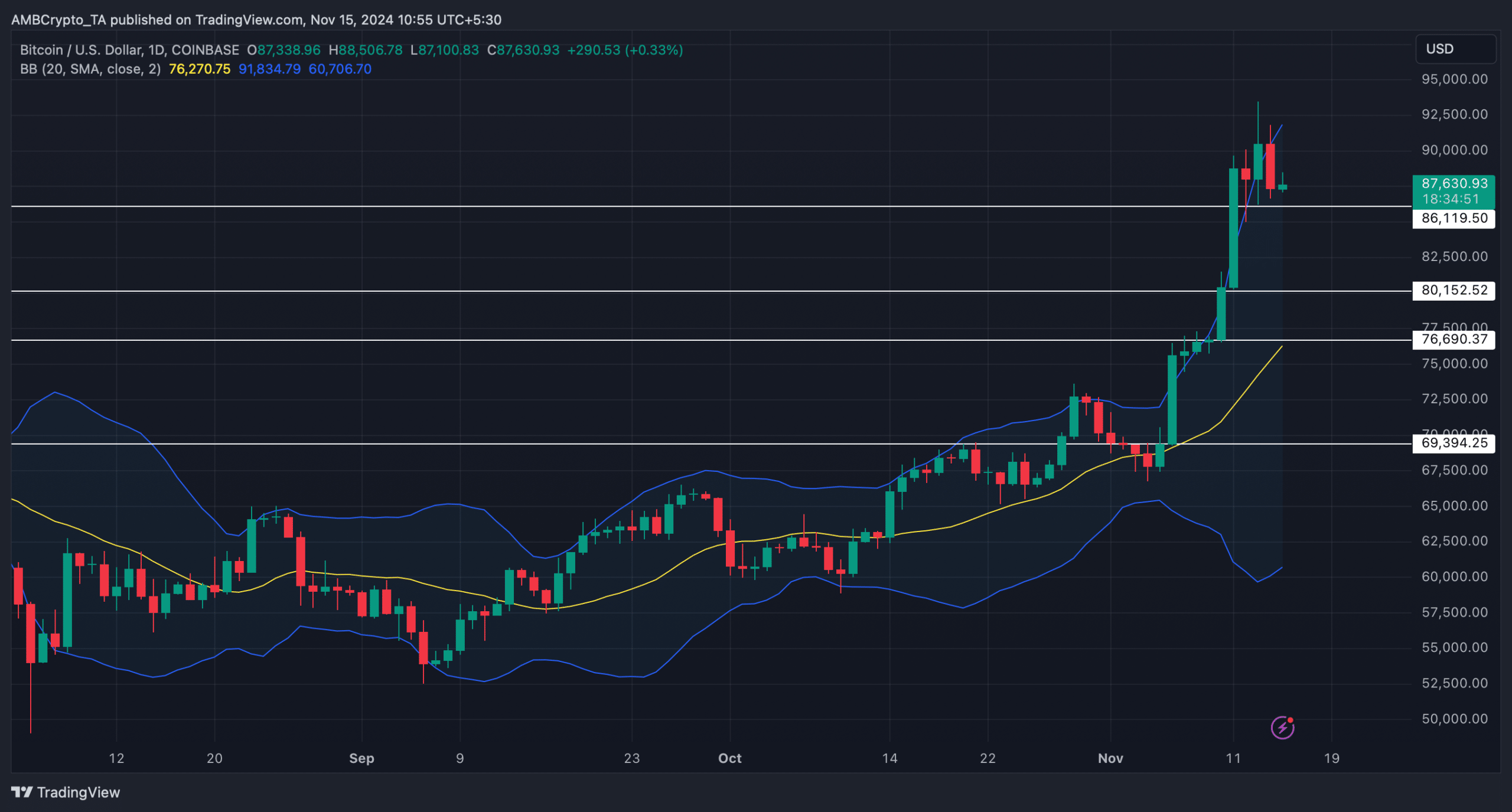Click the 50,000.00 price axis label
The image size is (1512, 812).
click(1455, 719)
